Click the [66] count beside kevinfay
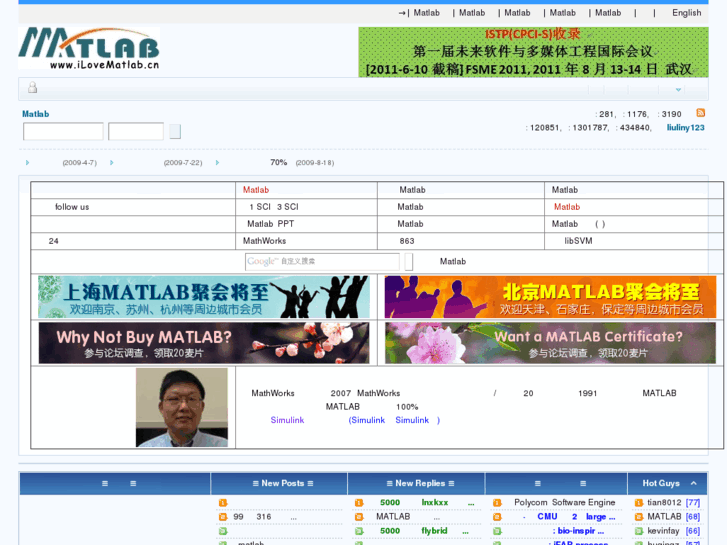 pyautogui.click(x=693, y=531)
